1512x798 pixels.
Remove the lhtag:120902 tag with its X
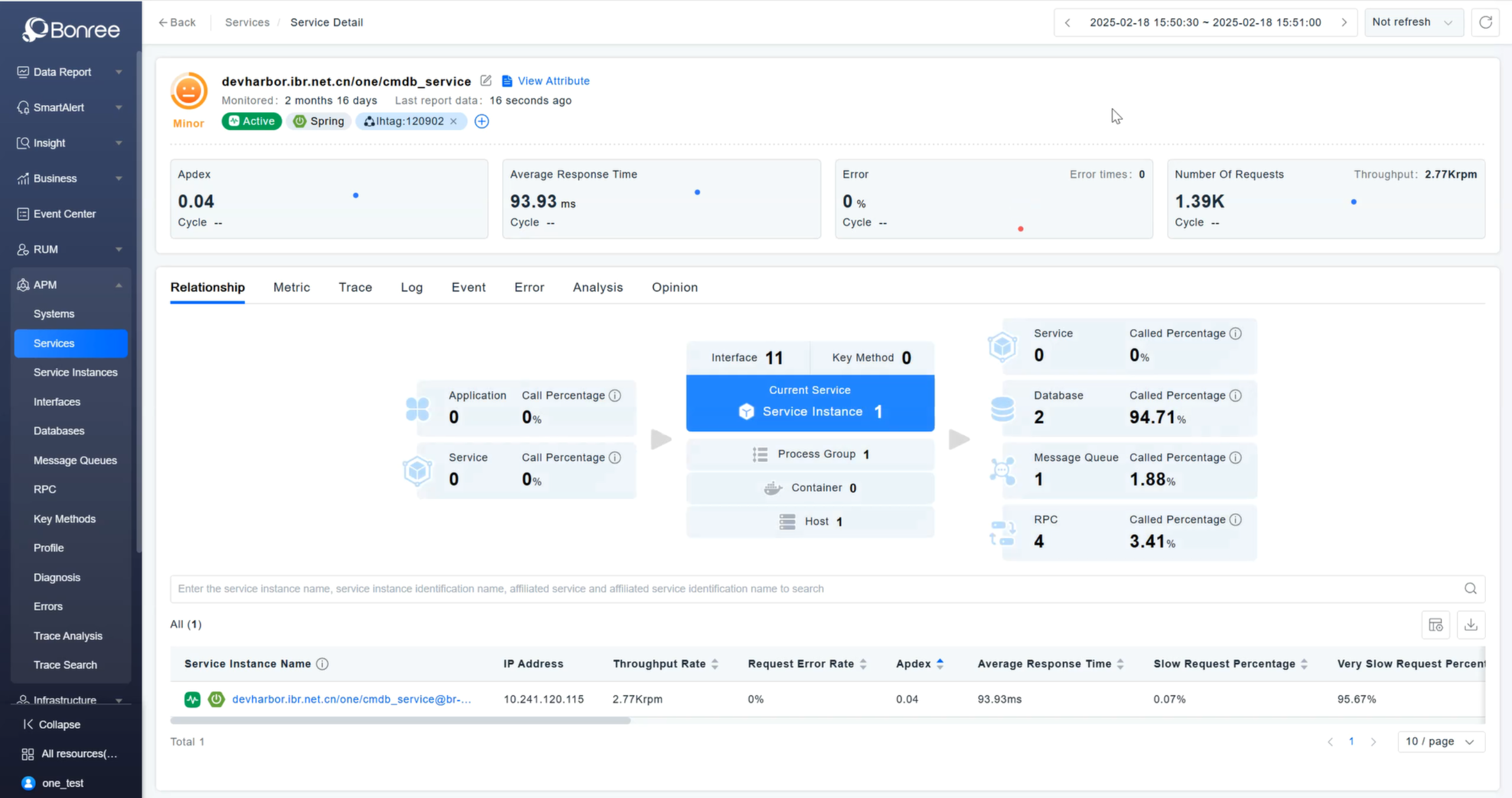click(454, 121)
